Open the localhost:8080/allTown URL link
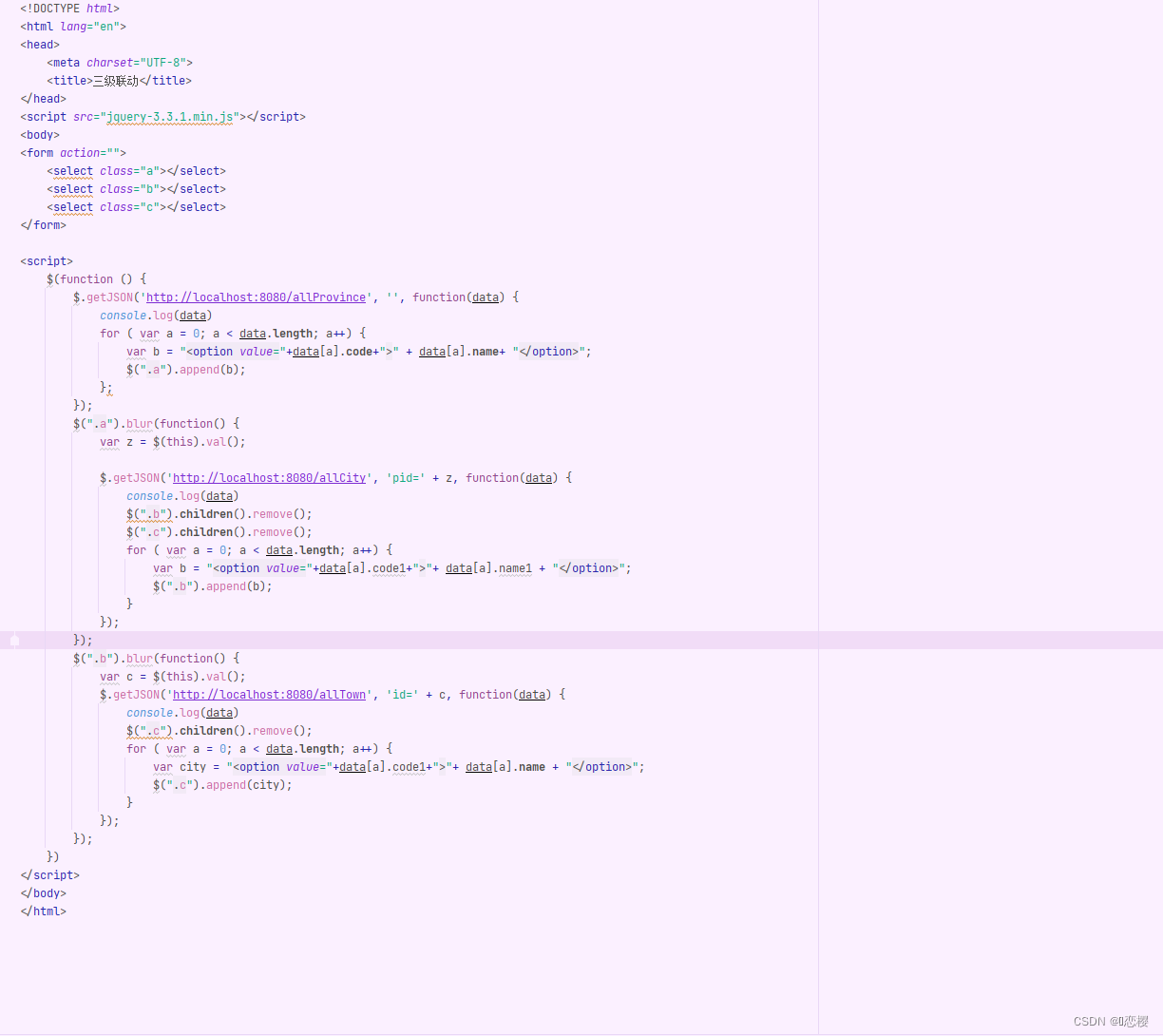The height and width of the screenshot is (1036, 1163). coord(269,695)
